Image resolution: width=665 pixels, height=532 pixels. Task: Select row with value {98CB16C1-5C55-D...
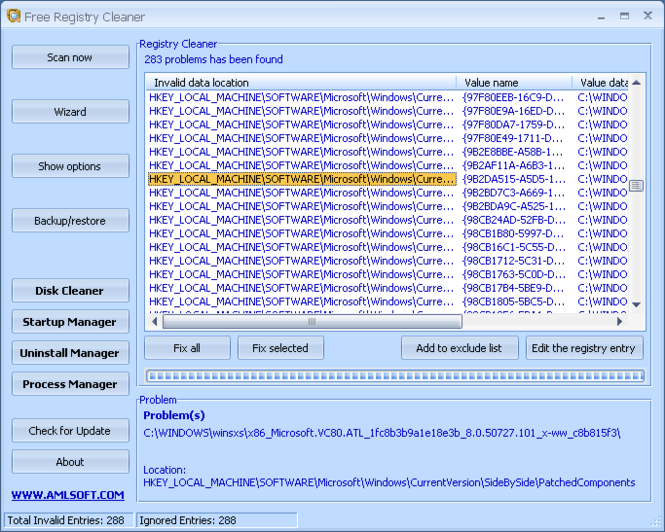pos(387,247)
